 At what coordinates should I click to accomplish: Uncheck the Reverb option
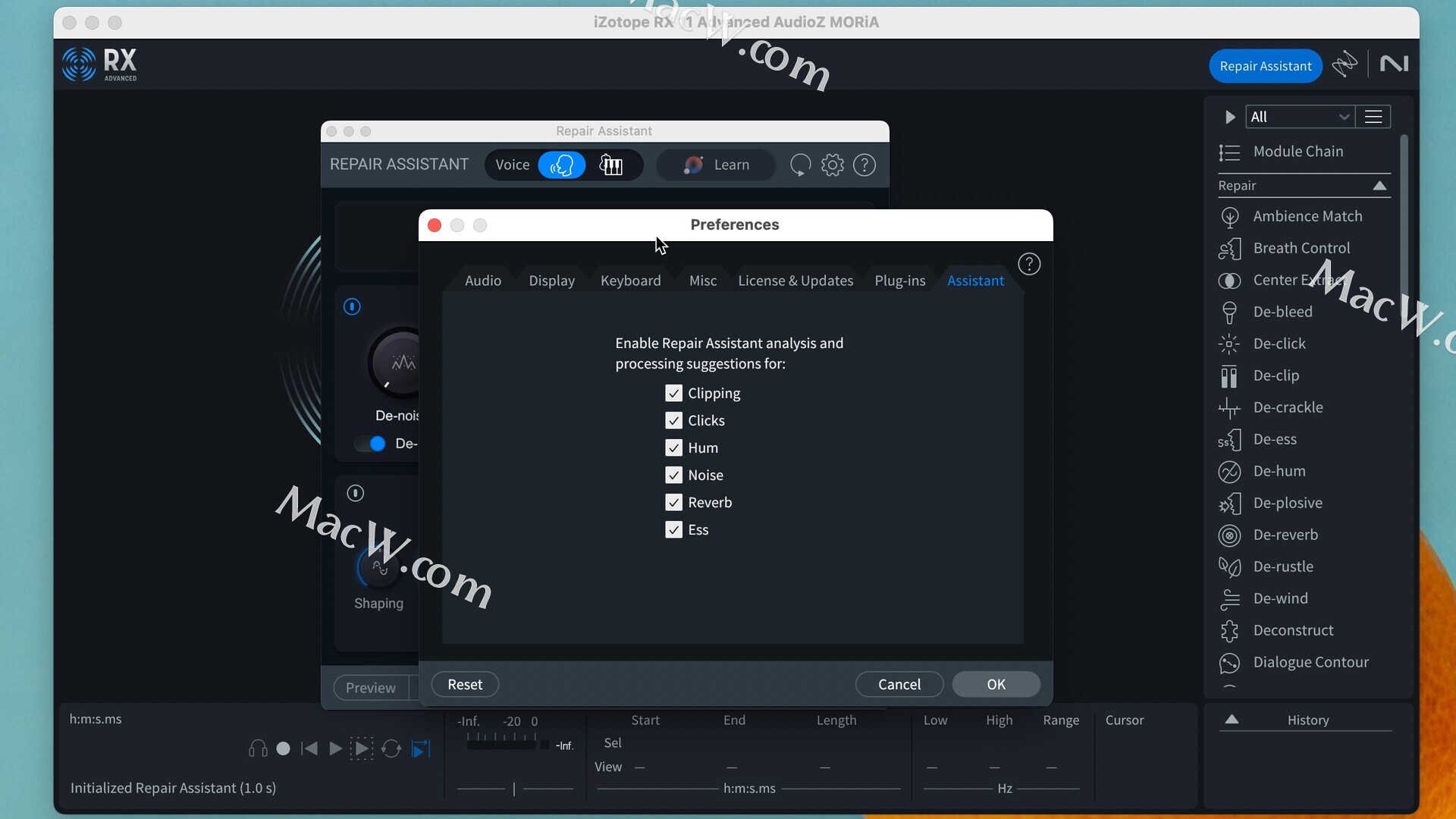[673, 503]
